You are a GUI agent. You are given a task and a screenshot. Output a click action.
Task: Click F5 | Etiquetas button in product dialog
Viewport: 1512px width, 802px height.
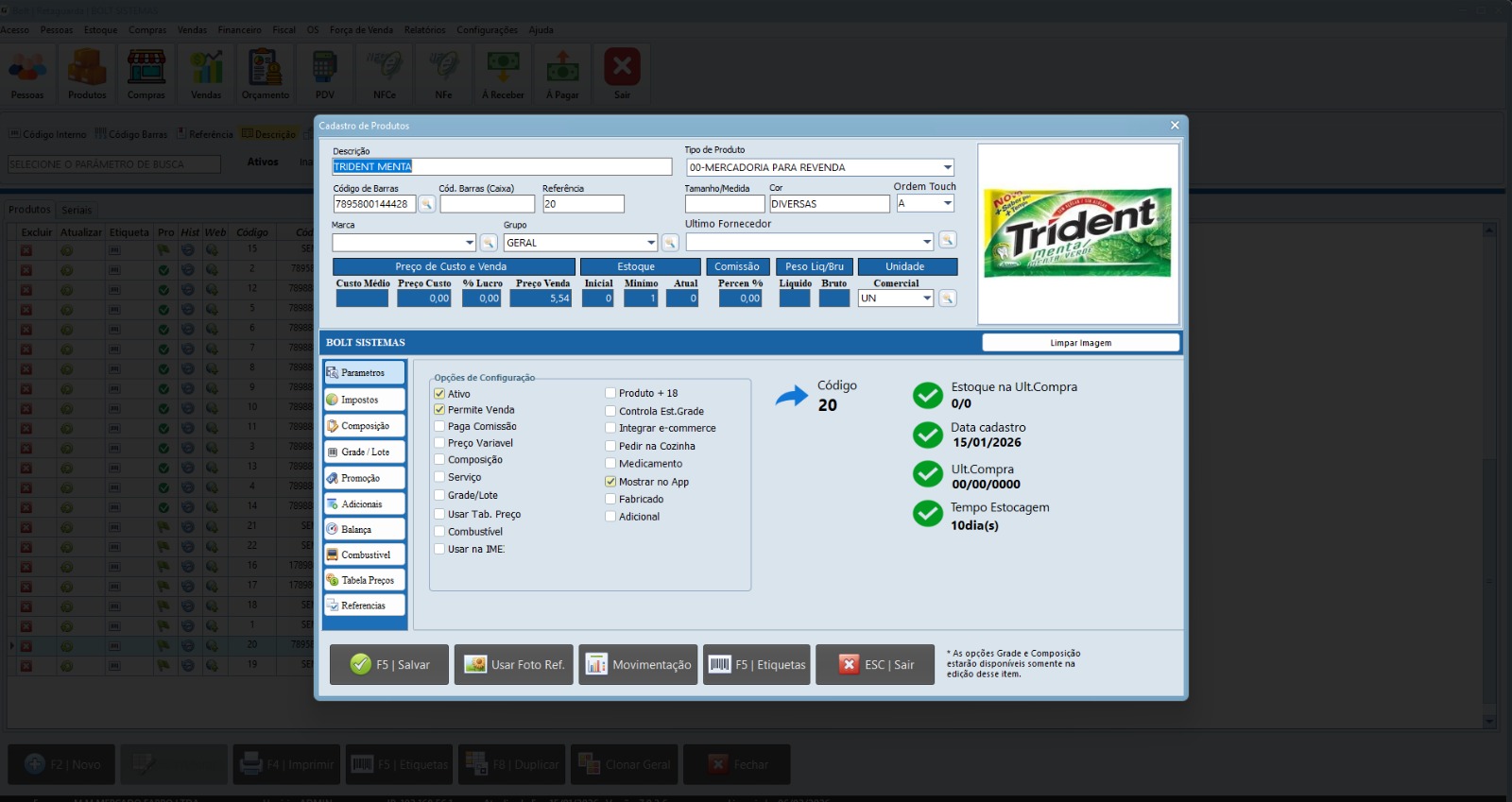pos(757,665)
